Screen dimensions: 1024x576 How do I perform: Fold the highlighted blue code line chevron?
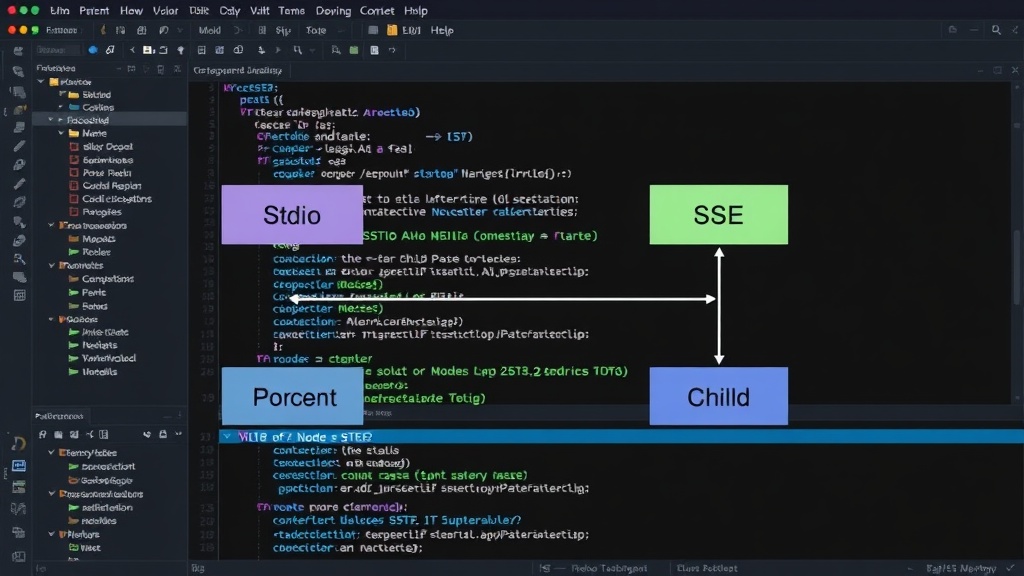(227, 436)
